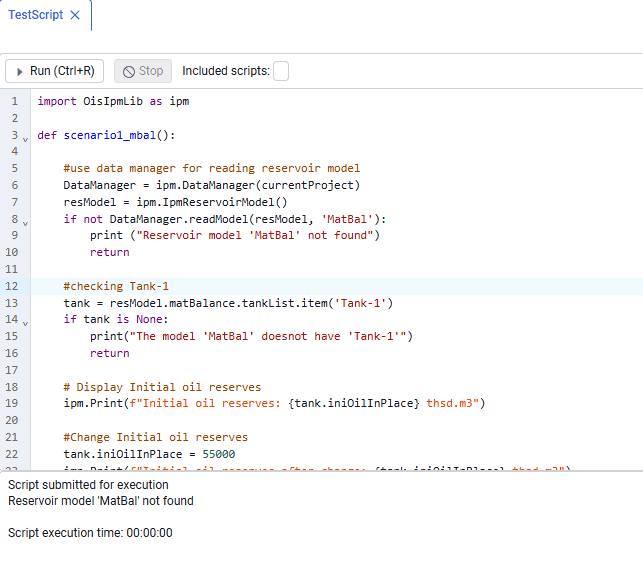643x568 pixels.
Task: Collapse the if-not block fold at line 8
Action: (25, 224)
